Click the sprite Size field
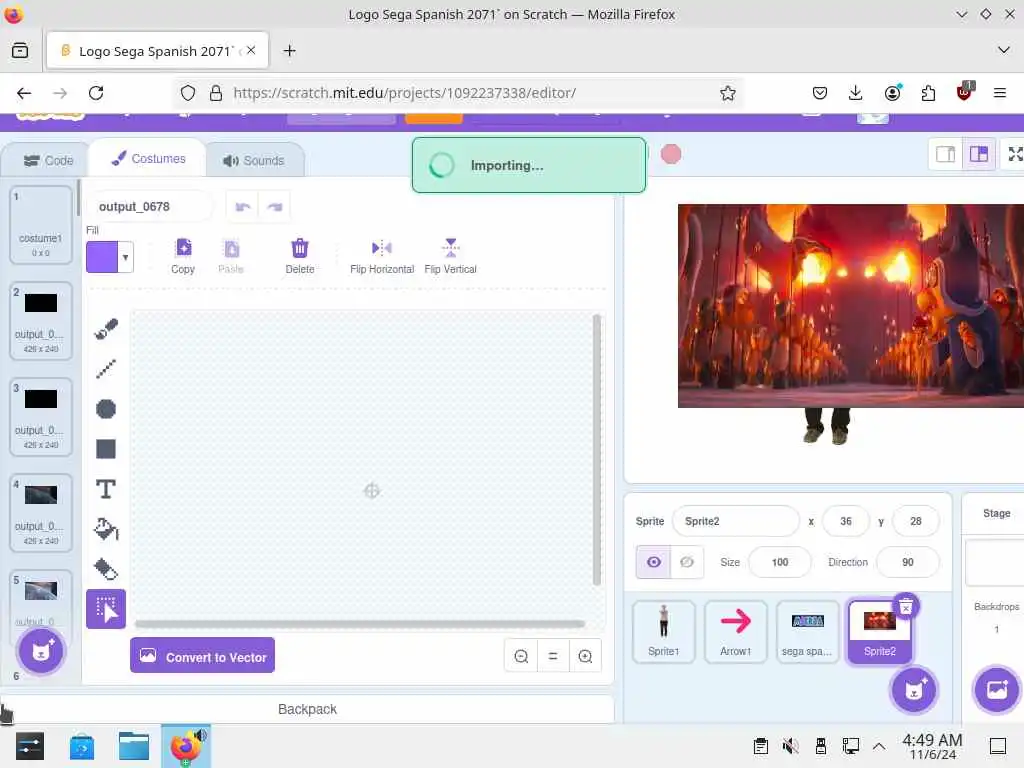 pyautogui.click(x=780, y=562)
